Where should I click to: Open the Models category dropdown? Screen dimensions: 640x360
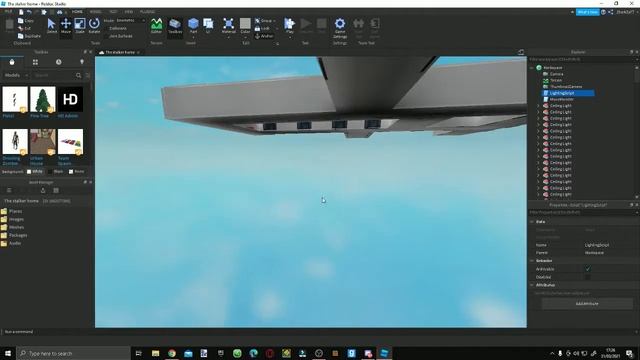click(16, 76)
